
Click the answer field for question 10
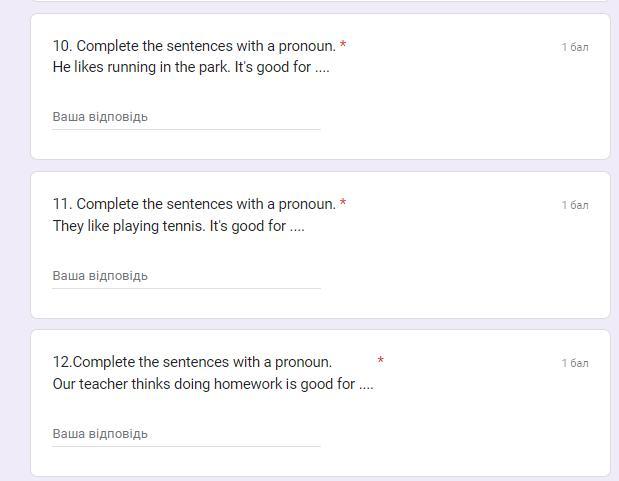pos(186,117)
